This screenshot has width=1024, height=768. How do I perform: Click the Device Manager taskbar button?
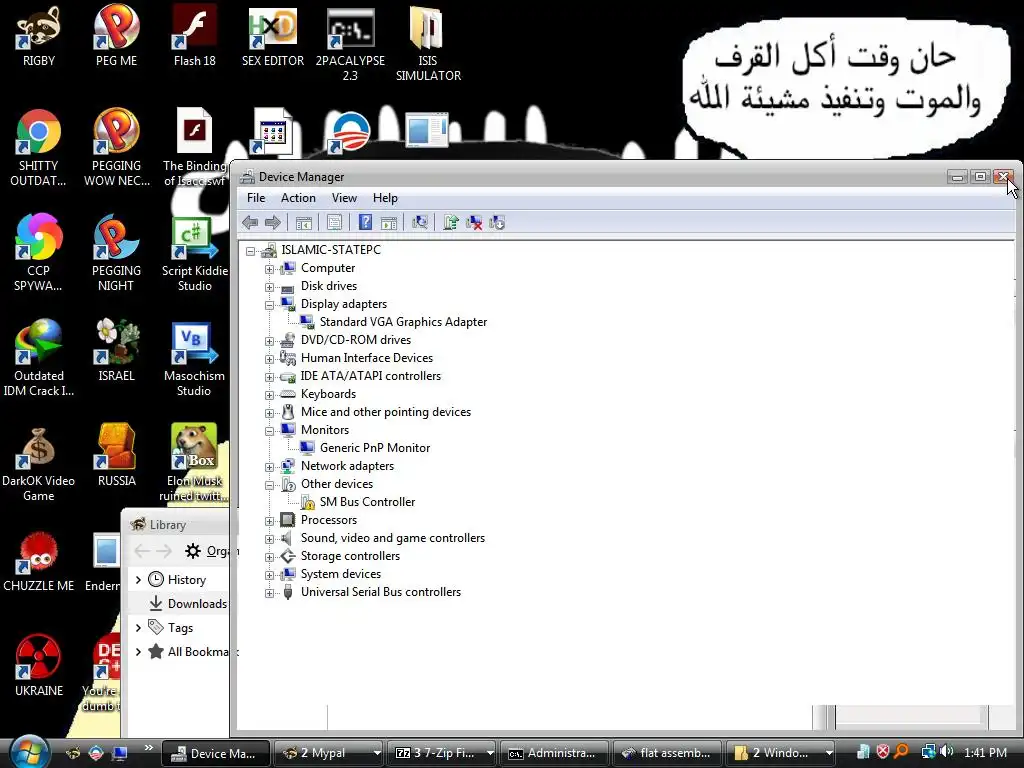click(215, 753)
